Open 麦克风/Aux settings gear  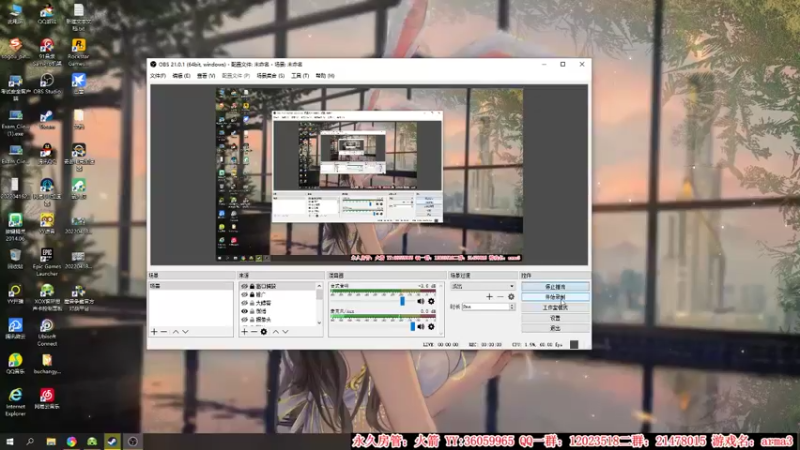click(431, 327)
